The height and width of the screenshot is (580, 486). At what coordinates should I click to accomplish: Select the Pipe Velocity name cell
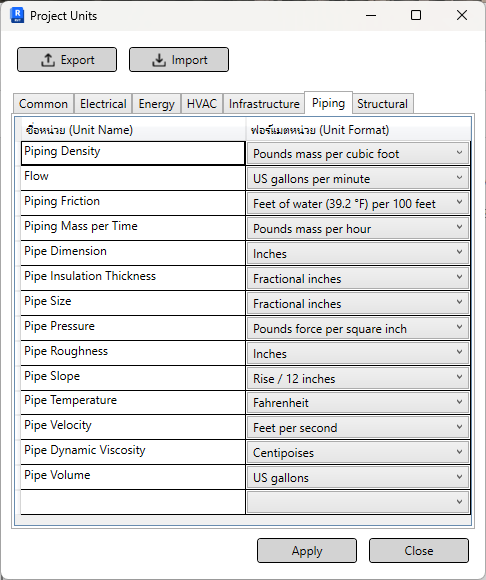[x=133, y=427]
